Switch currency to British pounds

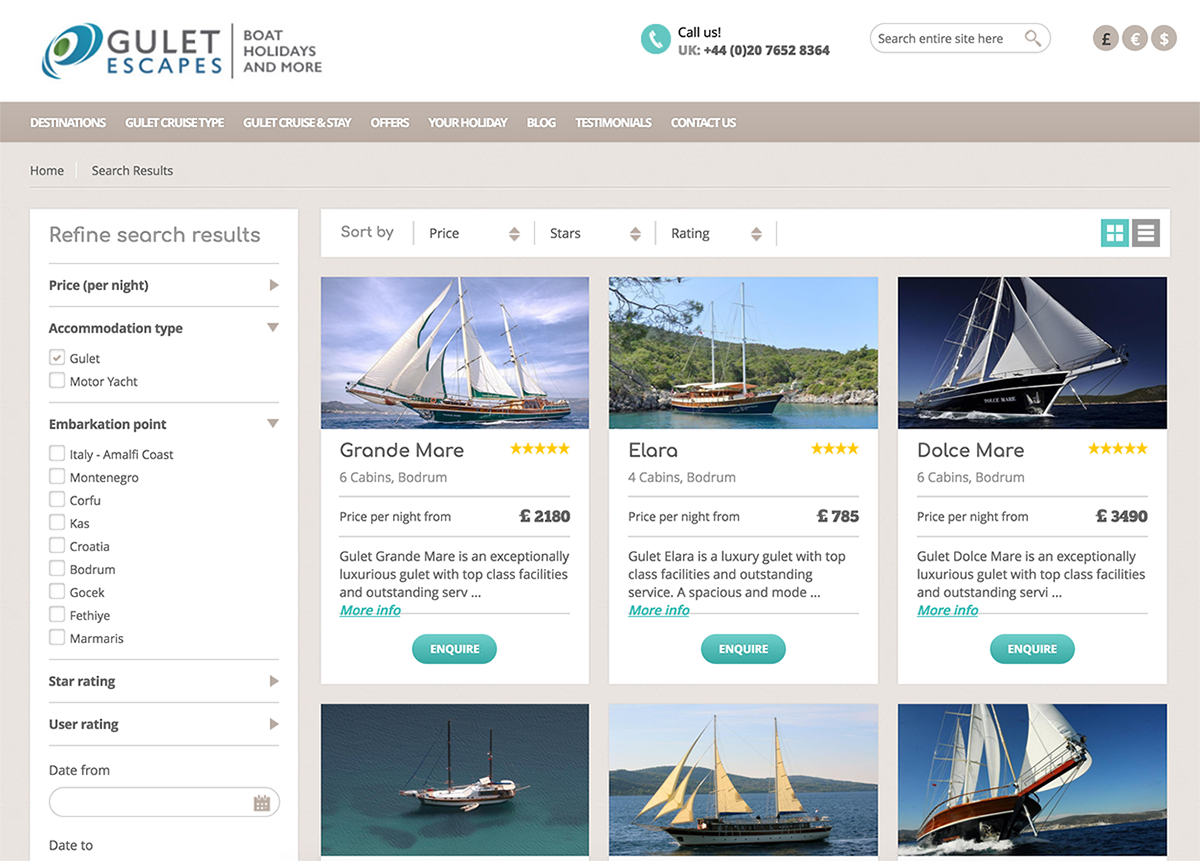[x=1105, y=39]
